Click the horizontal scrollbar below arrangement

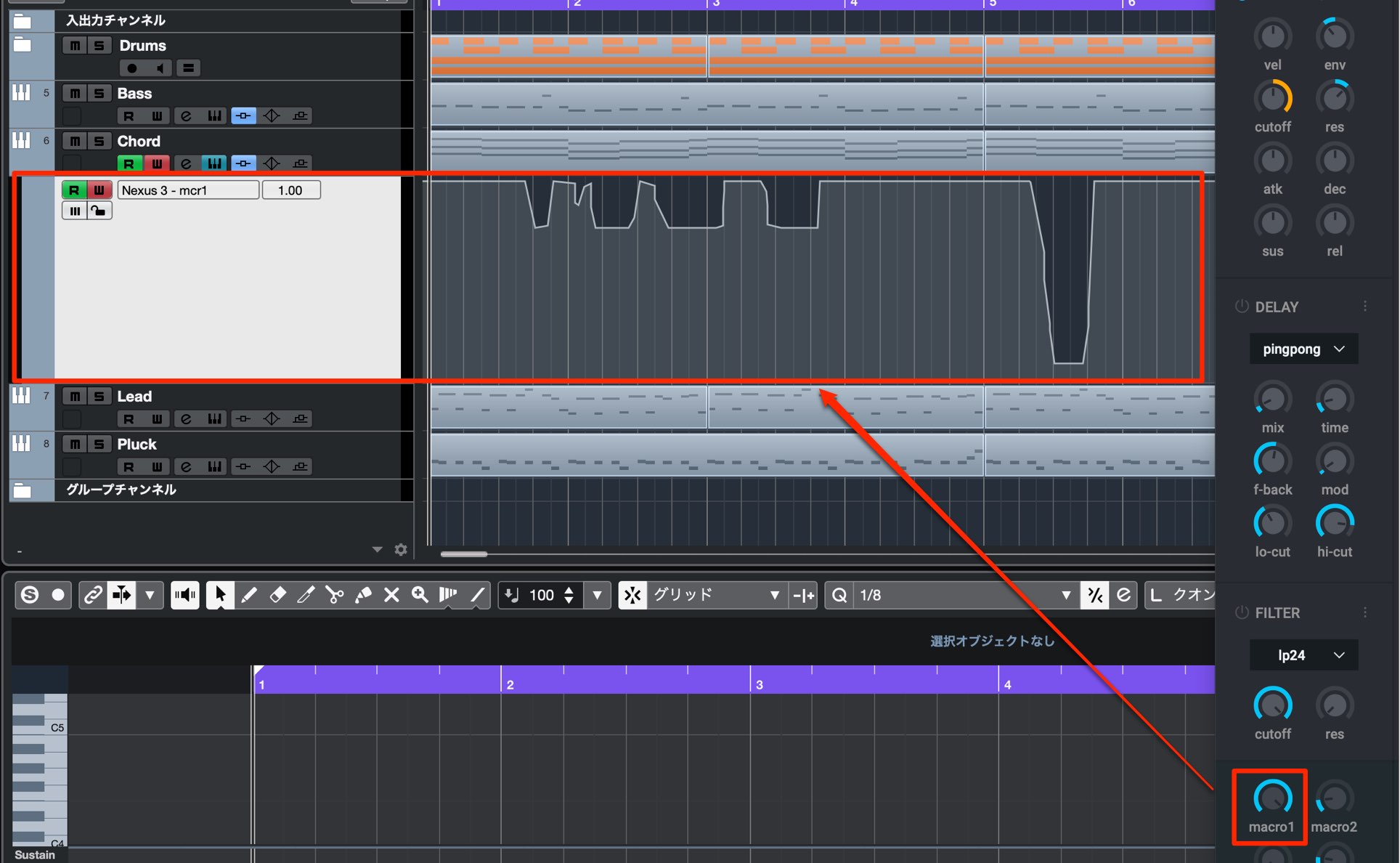coord(464,554)
